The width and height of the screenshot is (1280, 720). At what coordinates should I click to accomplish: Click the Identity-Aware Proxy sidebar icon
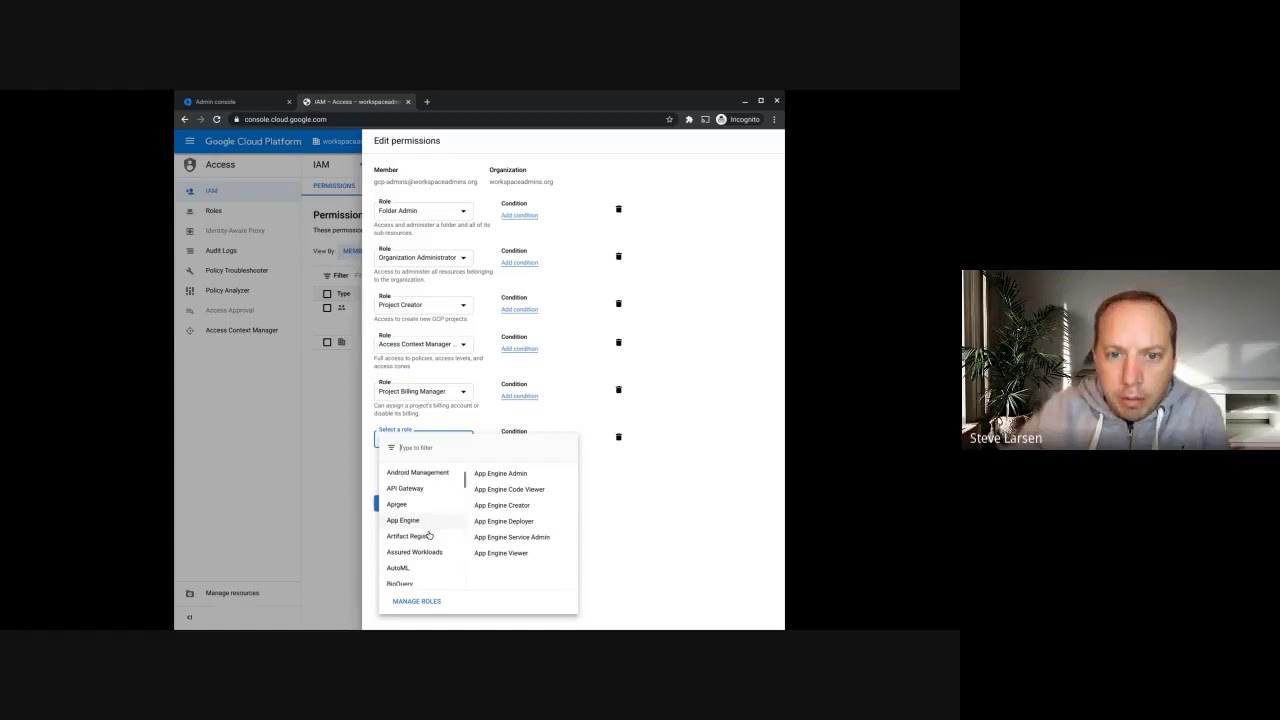(190, 231)
